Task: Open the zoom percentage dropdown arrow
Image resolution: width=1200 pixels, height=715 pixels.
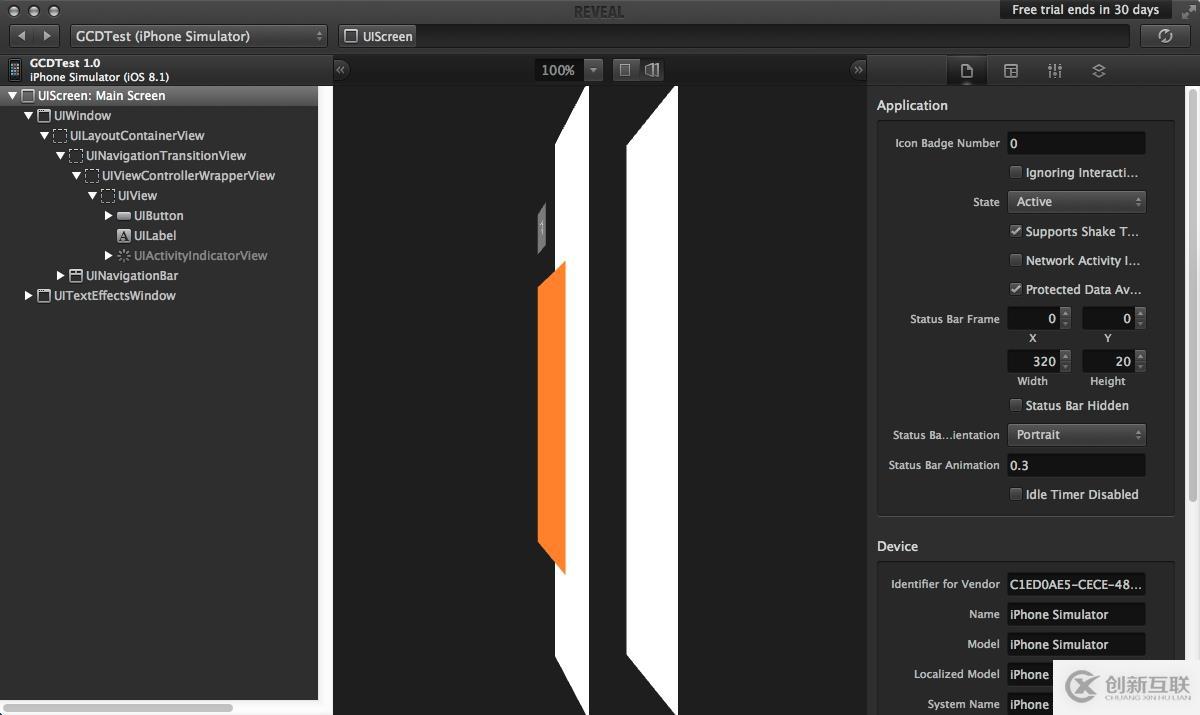Action: [x=593, y=70]
